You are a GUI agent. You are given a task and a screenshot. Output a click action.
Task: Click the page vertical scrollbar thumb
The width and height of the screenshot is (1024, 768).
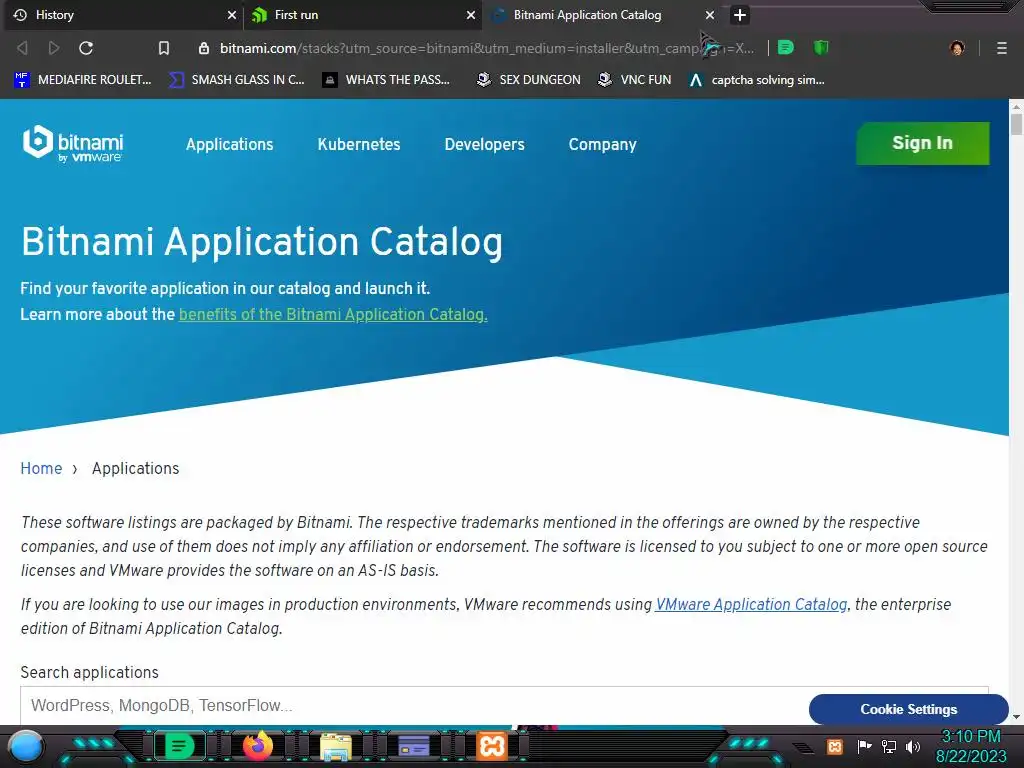tap(1016, 124)
